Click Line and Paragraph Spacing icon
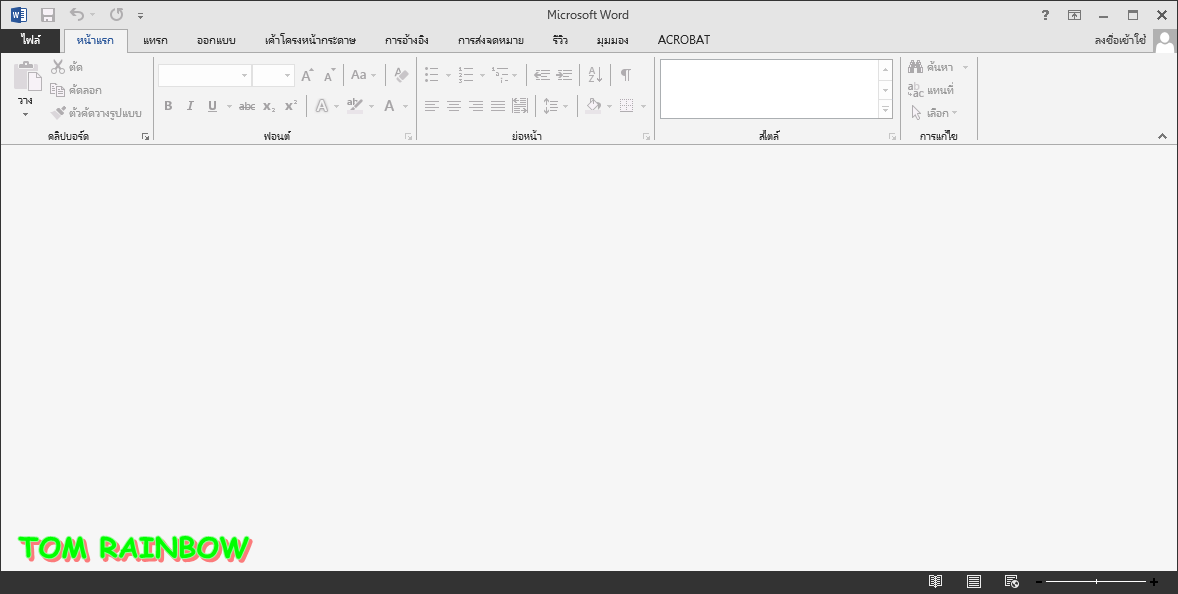1178x594 pixels. pos(551,106)
